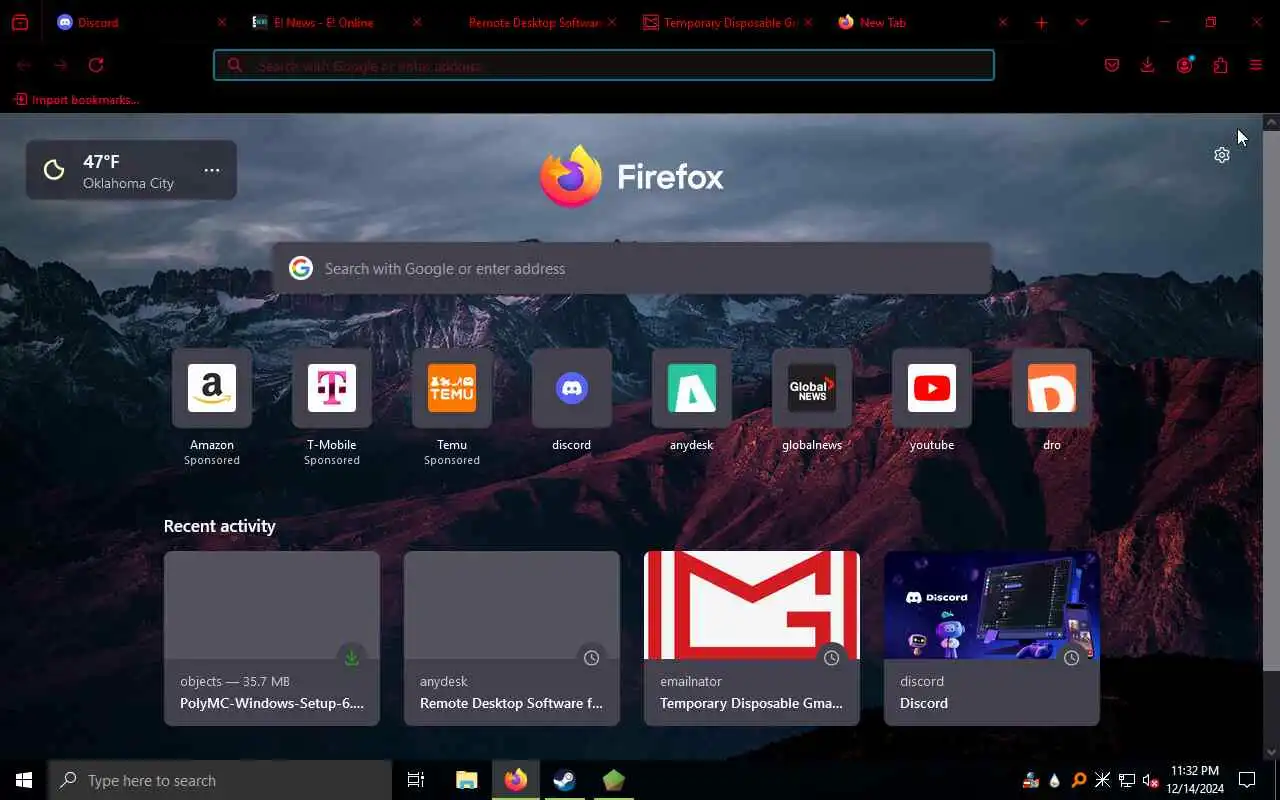Close the Discord tab
Screen dimensions: 1280x800
[x=222, y=22]
